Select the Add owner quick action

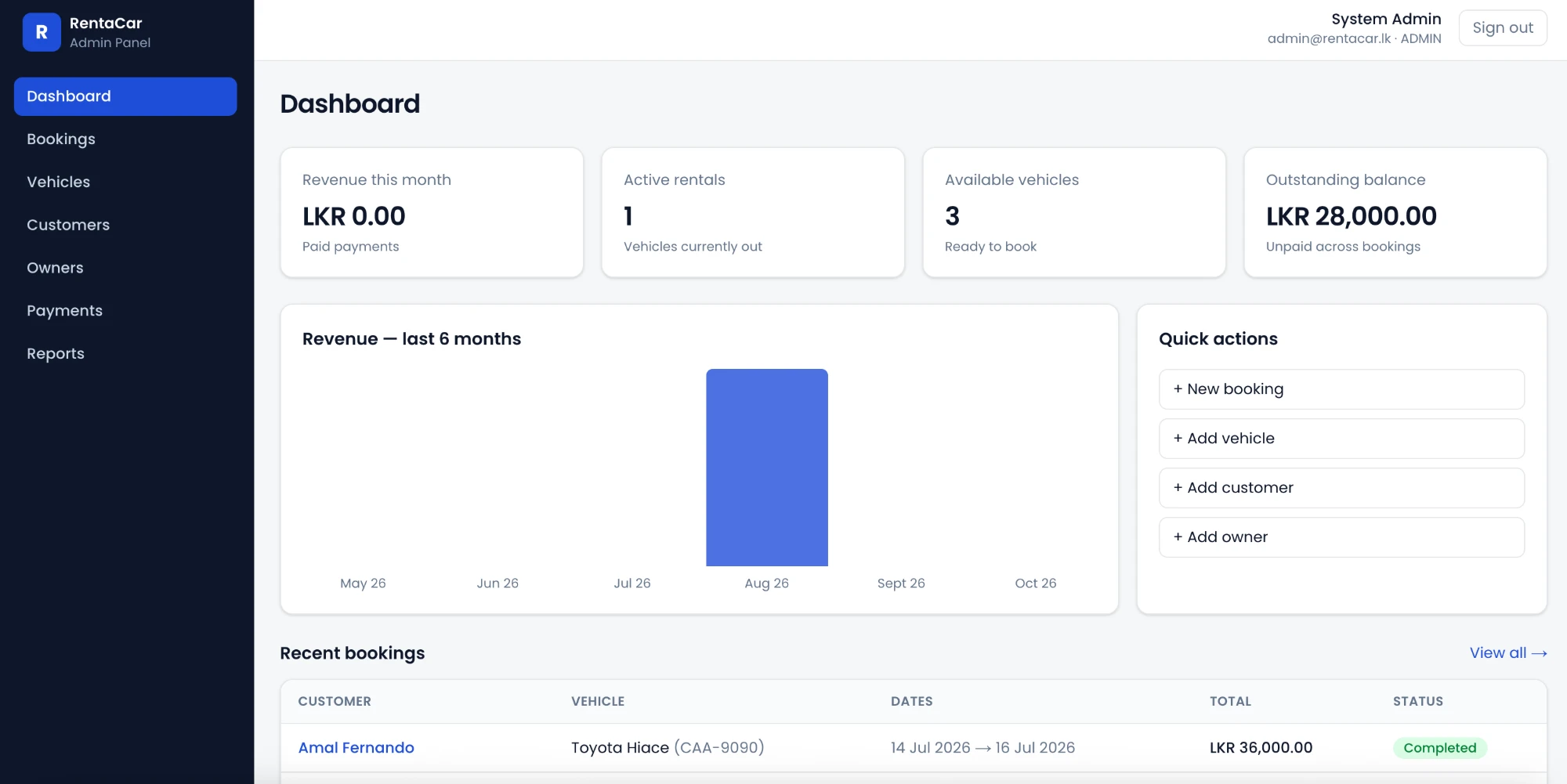tap(1341, 537)
